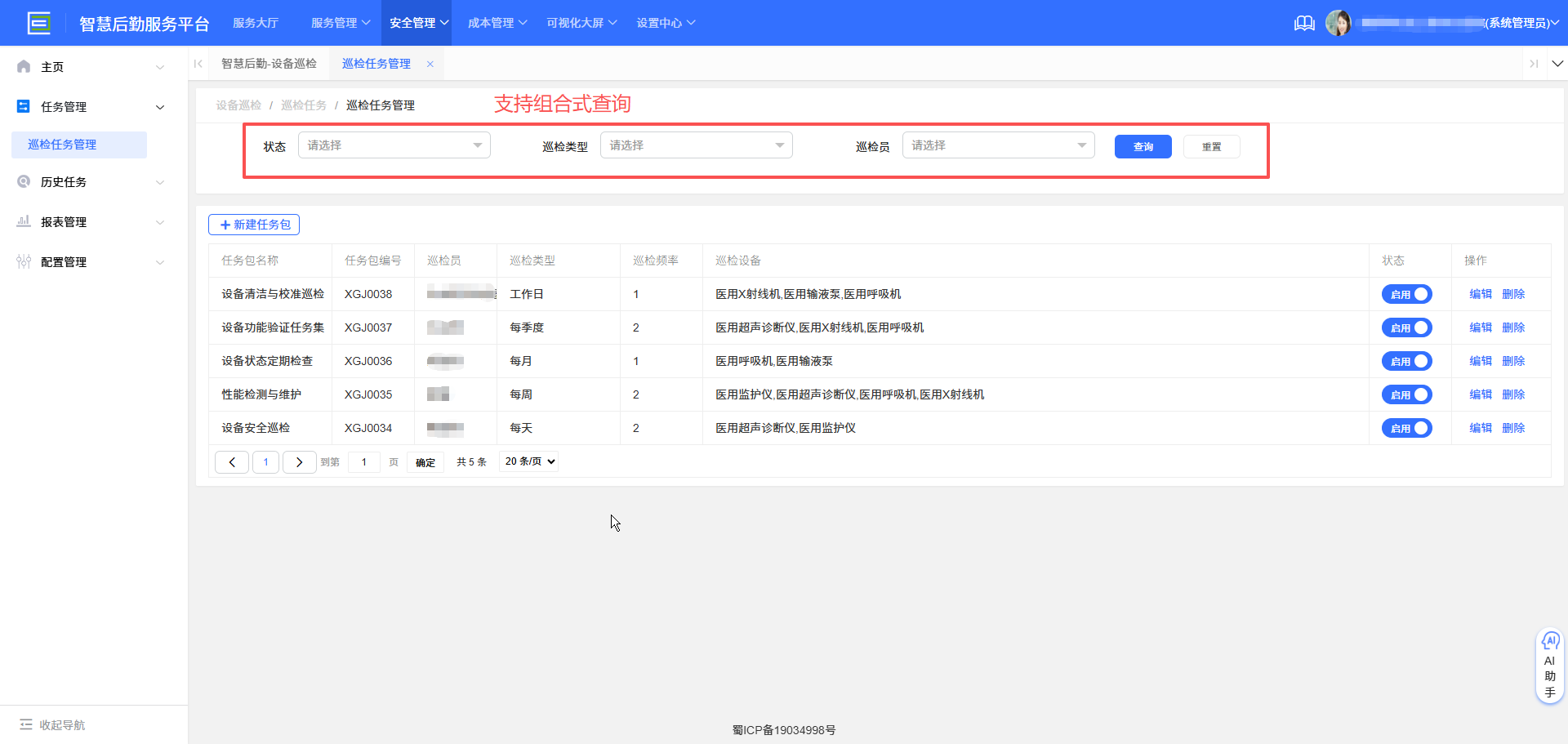
Task: Click the hamburger menu icon top left
Action: pyautogui.click(x=39, y=22)
